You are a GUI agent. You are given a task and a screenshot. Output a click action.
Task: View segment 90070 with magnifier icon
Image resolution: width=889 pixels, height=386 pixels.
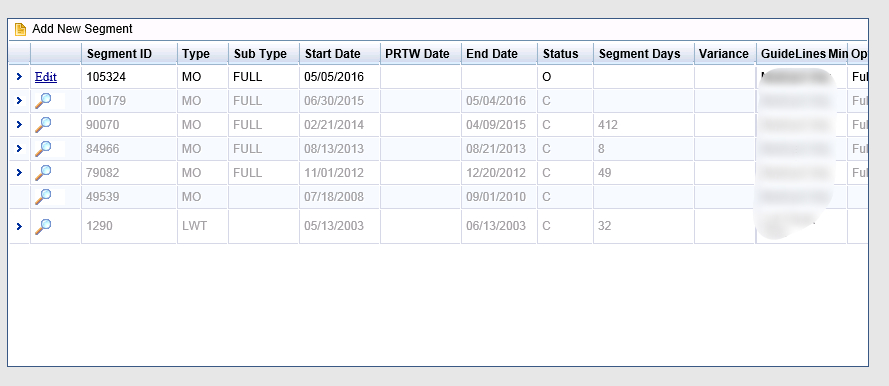[x=43, y=125]
